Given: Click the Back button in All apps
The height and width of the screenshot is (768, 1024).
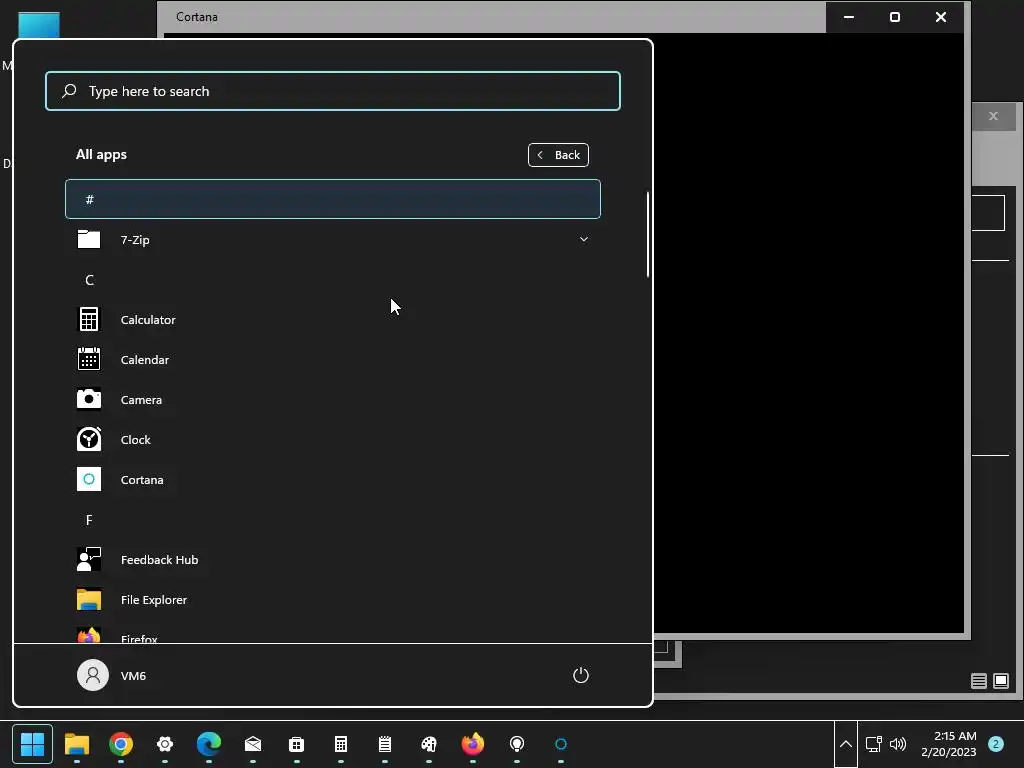Looking at the screenshot, I should pyautogui.click(x=558, y=155).
